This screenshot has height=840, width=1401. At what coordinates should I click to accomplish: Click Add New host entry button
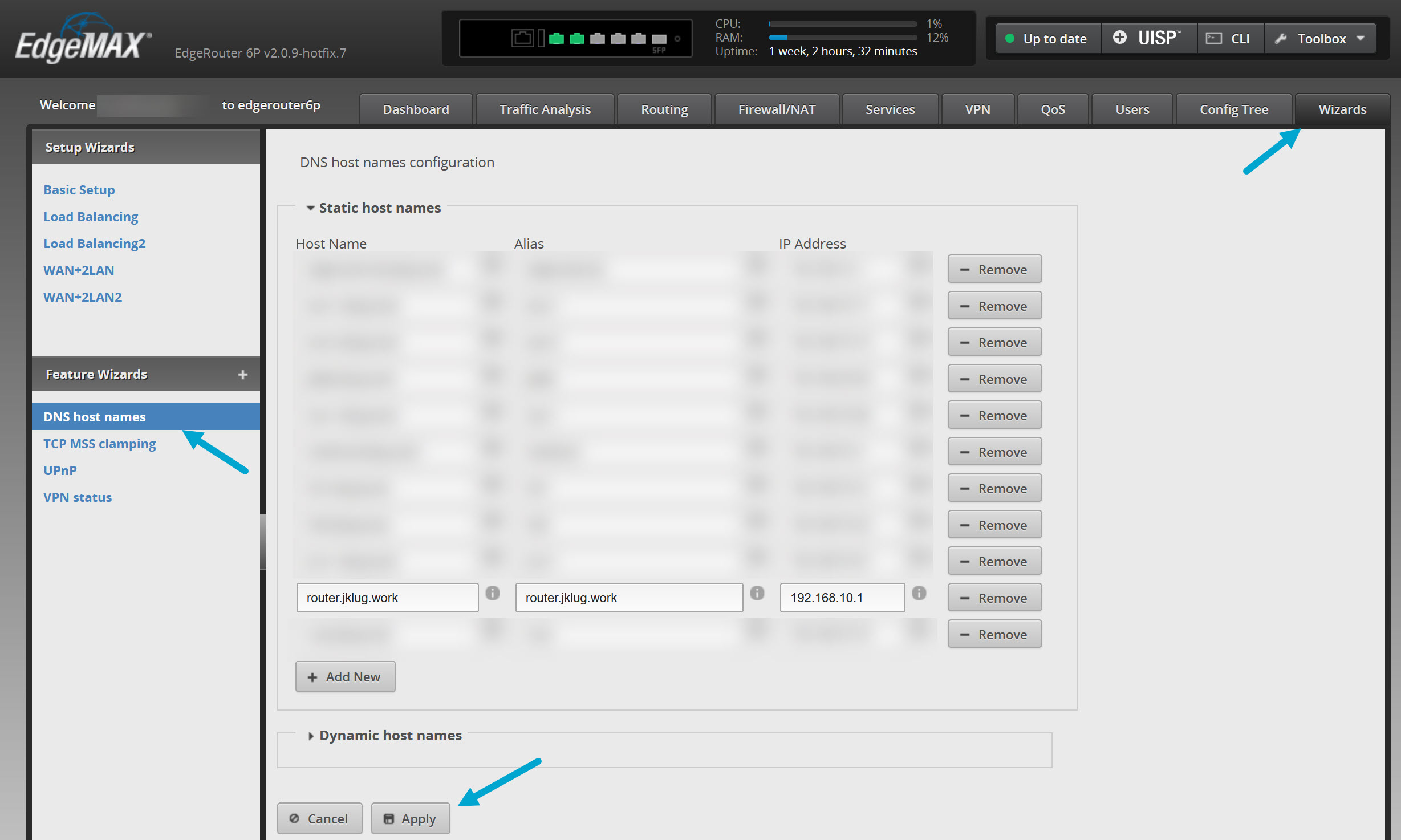click(x=345, y=677)
